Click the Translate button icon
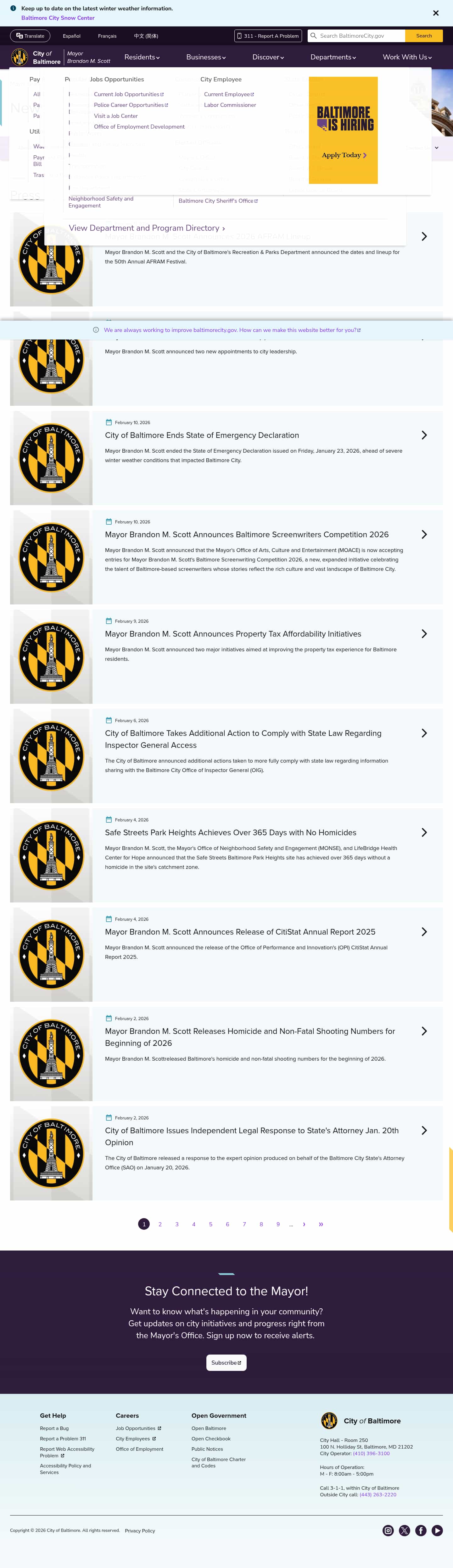Screen dimensions: 453x1568 point(20,36)
